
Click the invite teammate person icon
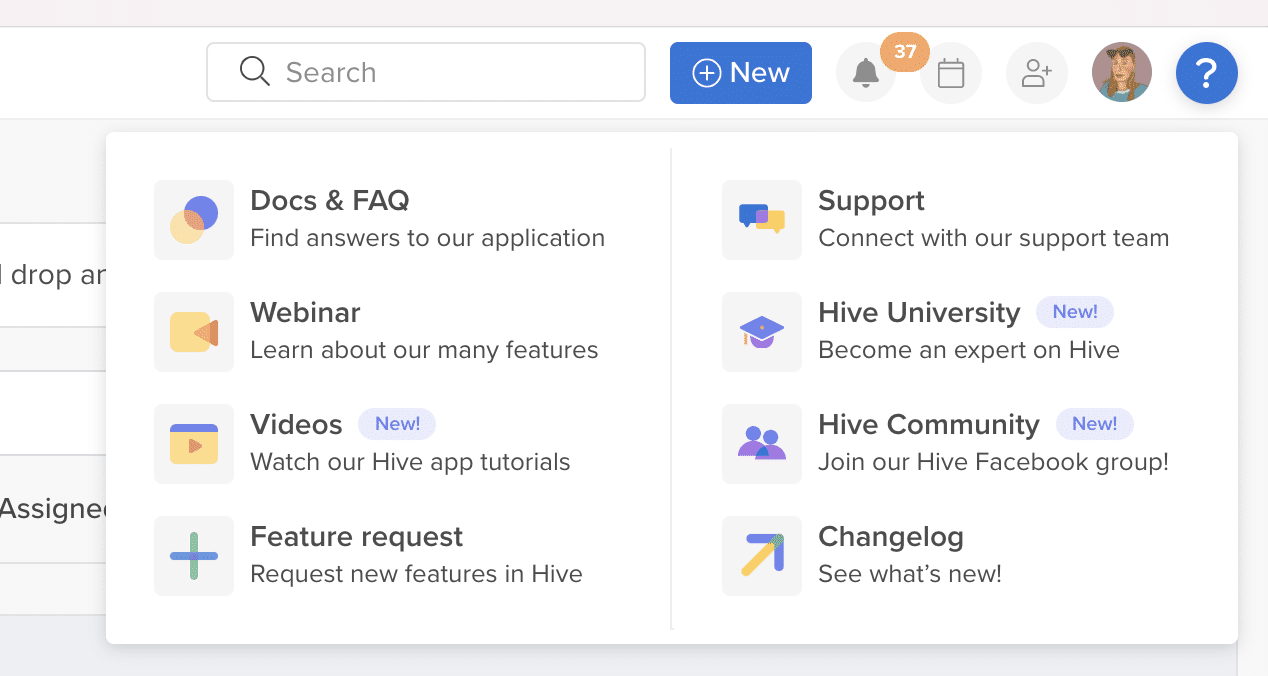1036,72
